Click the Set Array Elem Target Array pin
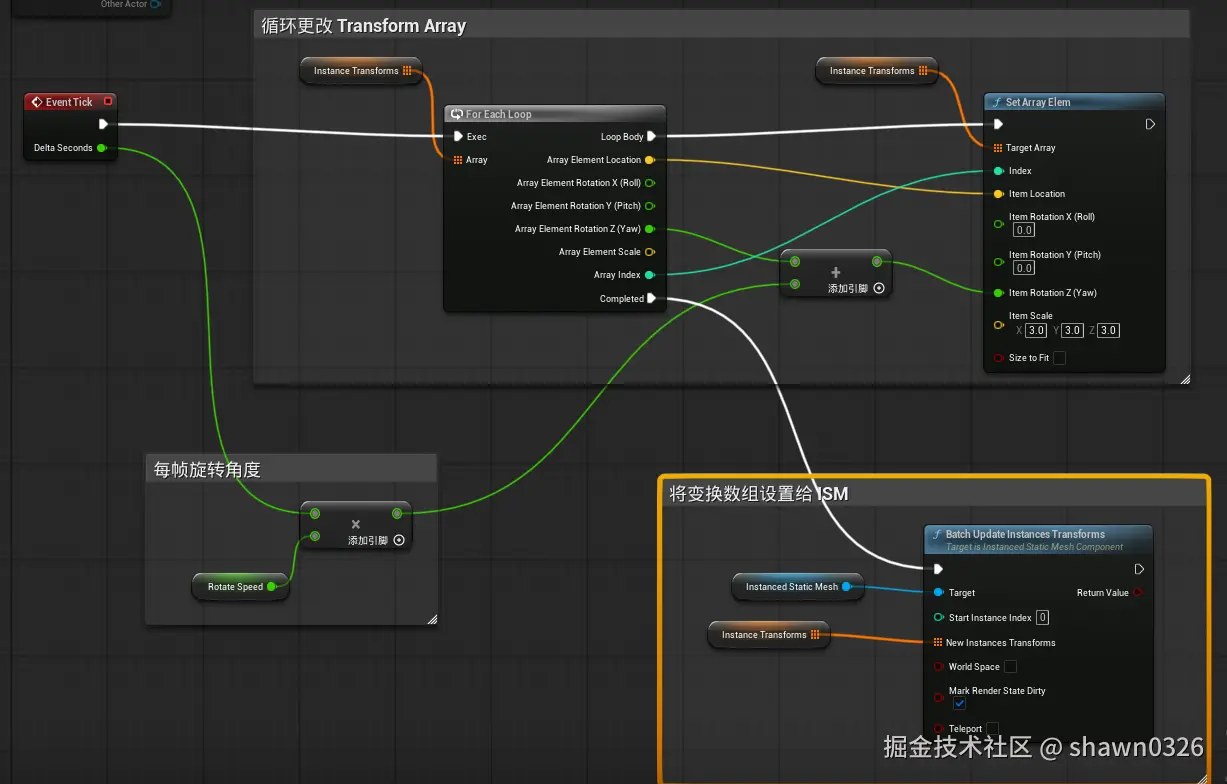1227x784 pixels. pos(998,148)
